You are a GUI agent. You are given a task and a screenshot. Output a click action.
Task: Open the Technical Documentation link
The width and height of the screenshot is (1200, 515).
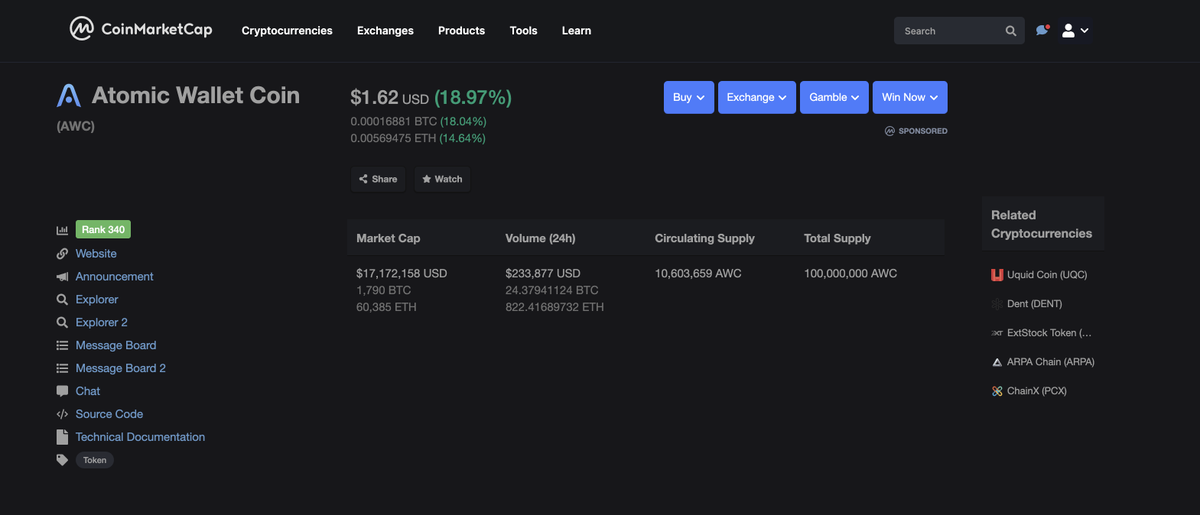tap(140, 437)
